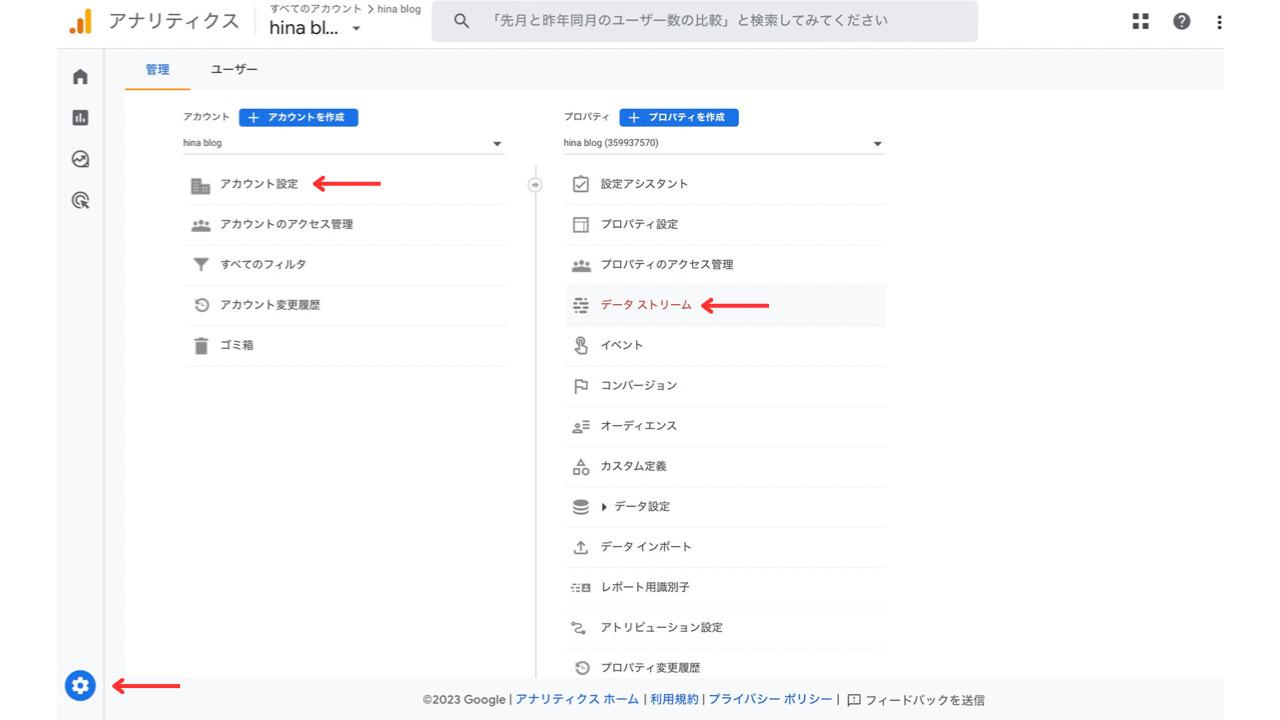The height and width of the screenshot is (720, 1280).
Task: Click the オーディエンス person-list icon
Action: click(581, 427)
